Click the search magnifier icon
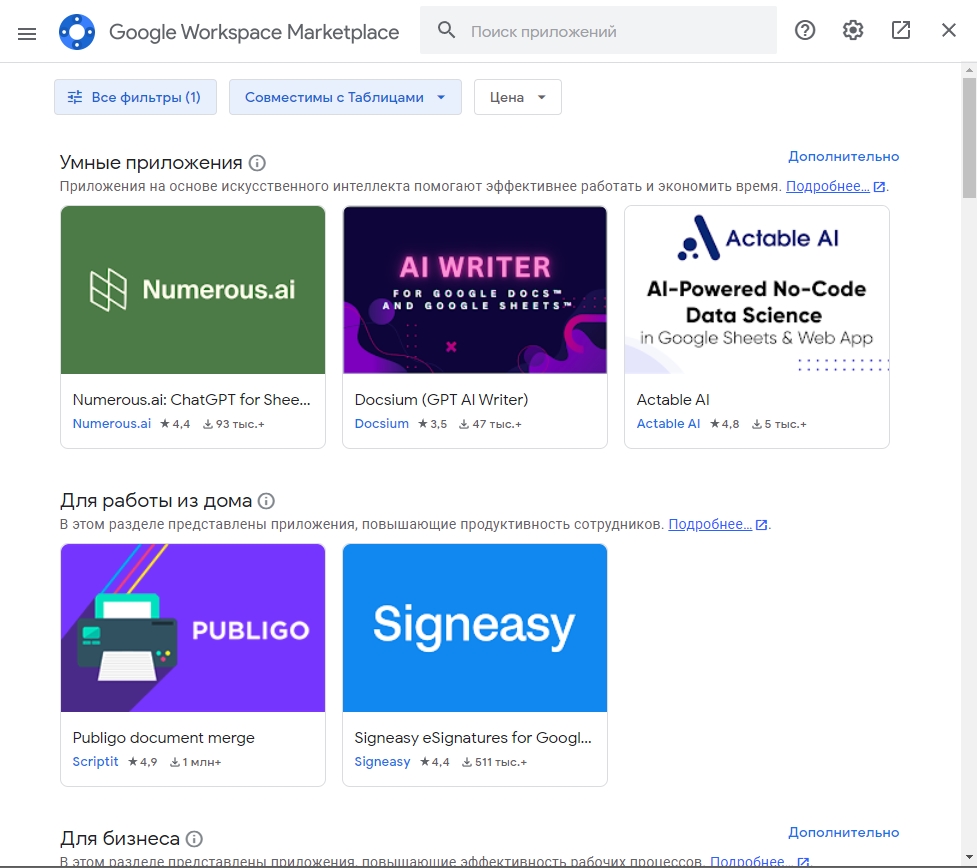977x868 pixels. click(446, 31)
